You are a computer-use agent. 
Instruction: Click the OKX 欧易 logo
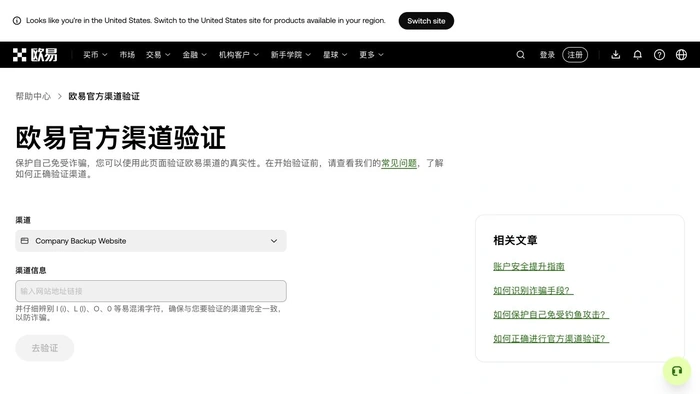click(x=35, y=54)
